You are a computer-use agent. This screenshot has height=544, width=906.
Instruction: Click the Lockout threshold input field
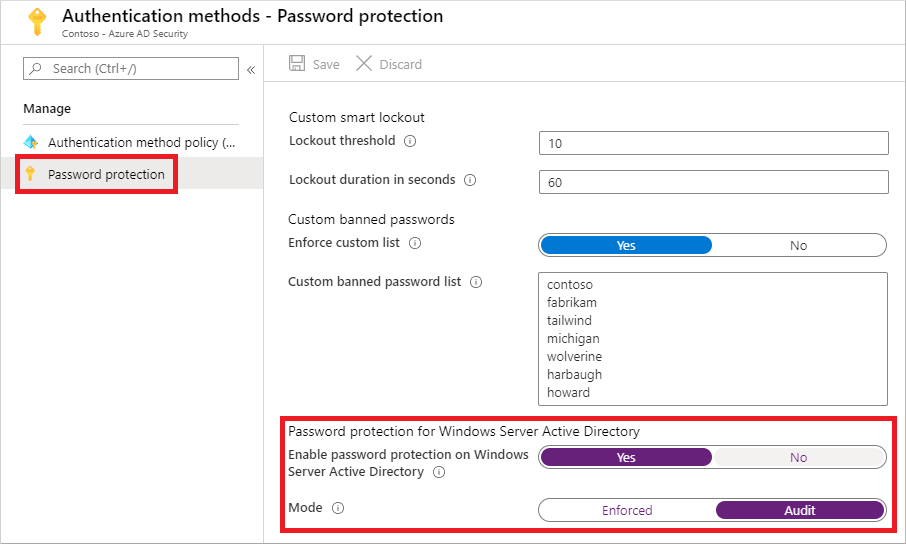(713, 143)
